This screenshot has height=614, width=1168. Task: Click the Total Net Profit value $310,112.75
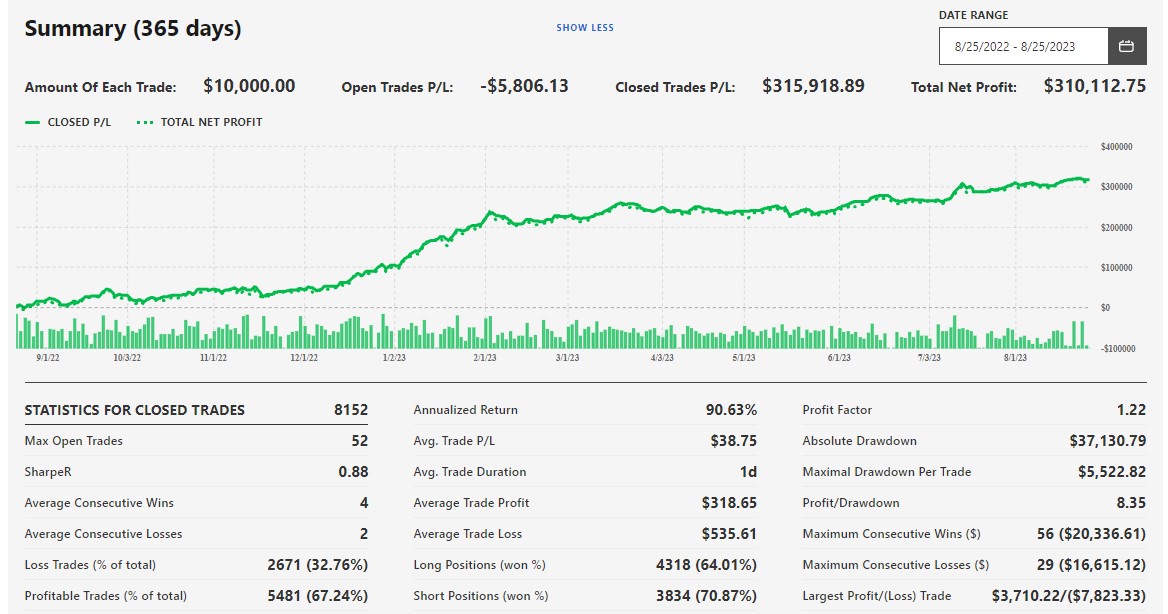pyautogui.click(x=1094, y=86)
